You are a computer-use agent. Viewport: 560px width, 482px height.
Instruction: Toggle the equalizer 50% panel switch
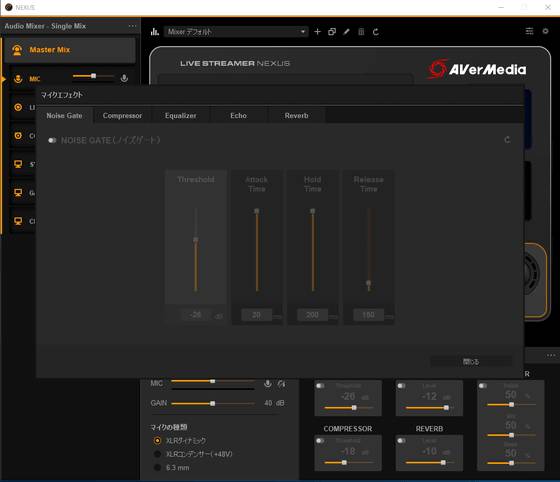coord(483,386)
